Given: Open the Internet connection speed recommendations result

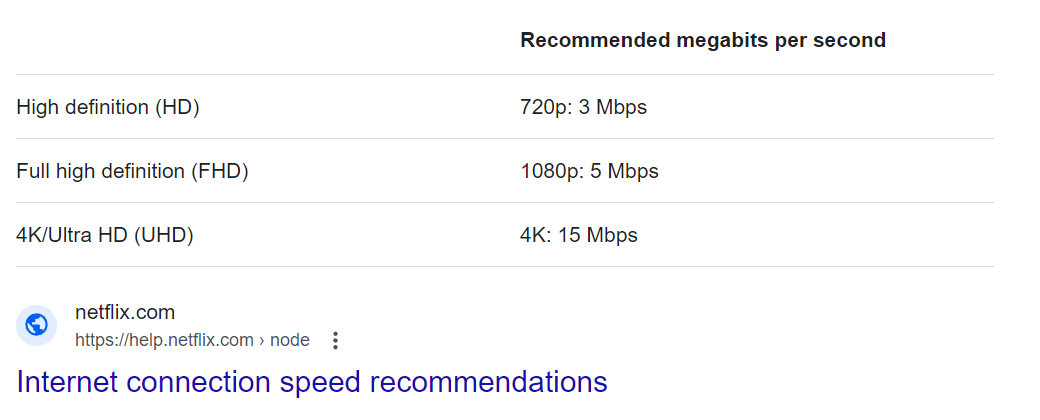Looking at the screenshot, I should coord(312,382).
